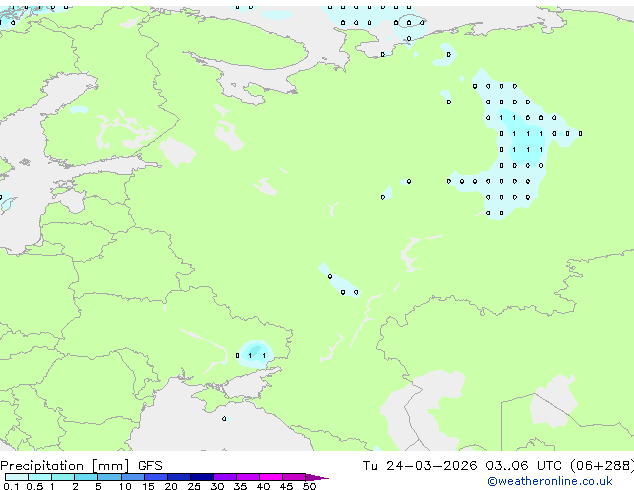Click the '0.5' legend scale label
Viewport: 634px width, 490px height.
tap(35, 486)
